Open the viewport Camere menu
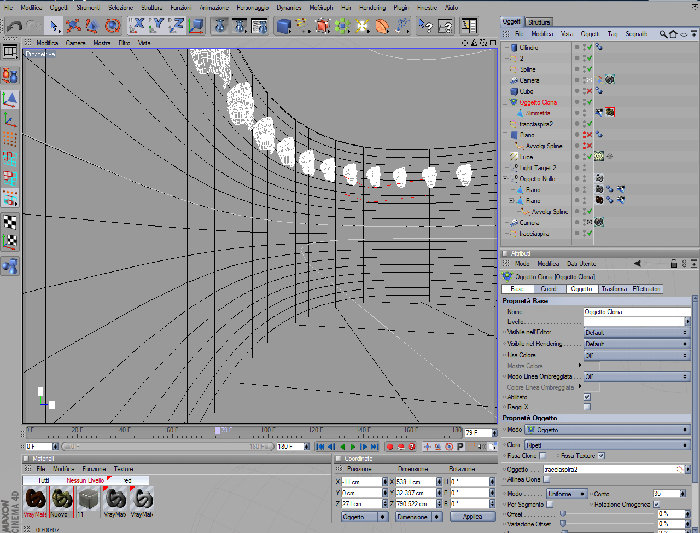Image resolution: width=700 pixels, height=533 pixels. click(75, 43)
